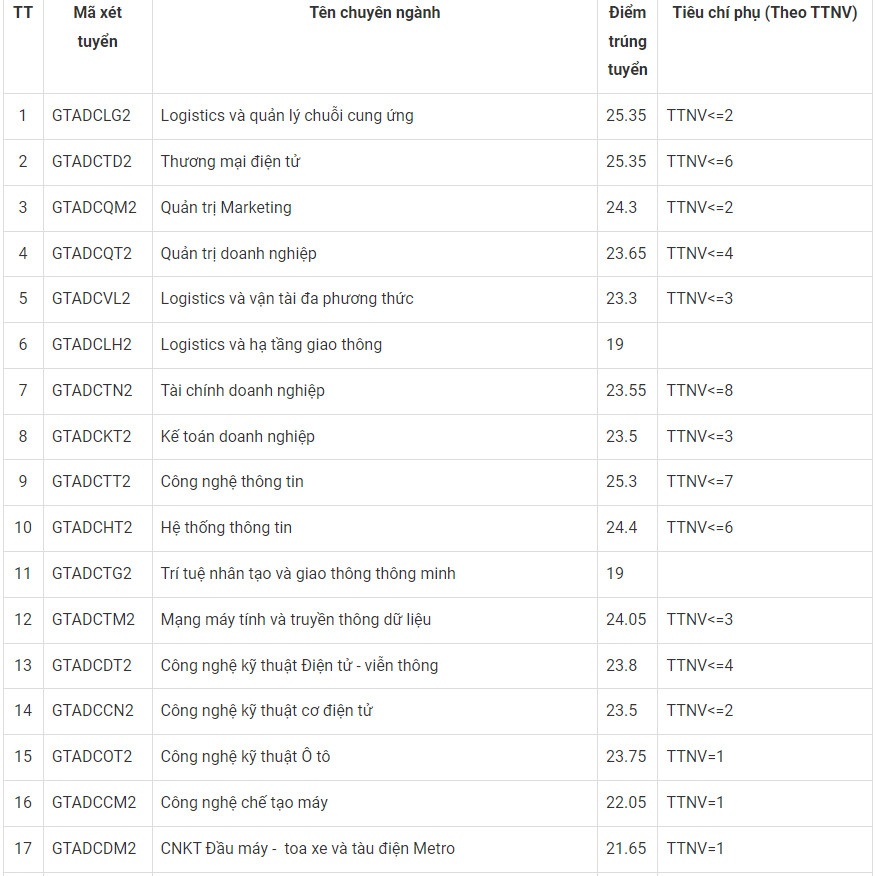This screenshot has height=876, width=876.
Task: Click "Công nghệ thông tin" major name
Action: click(x=232, y=482)
